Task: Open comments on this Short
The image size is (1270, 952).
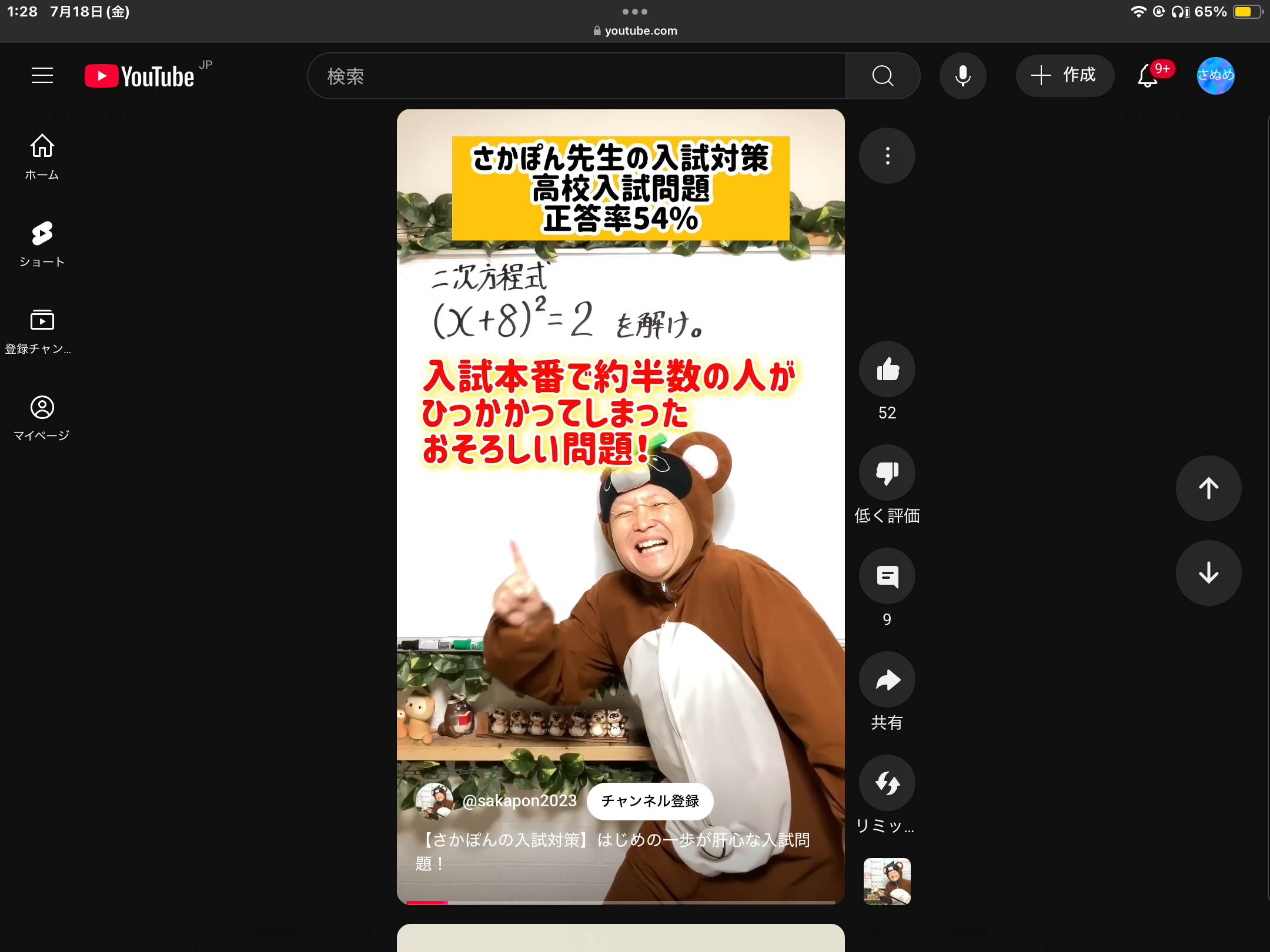Action: tap(887, 576)
